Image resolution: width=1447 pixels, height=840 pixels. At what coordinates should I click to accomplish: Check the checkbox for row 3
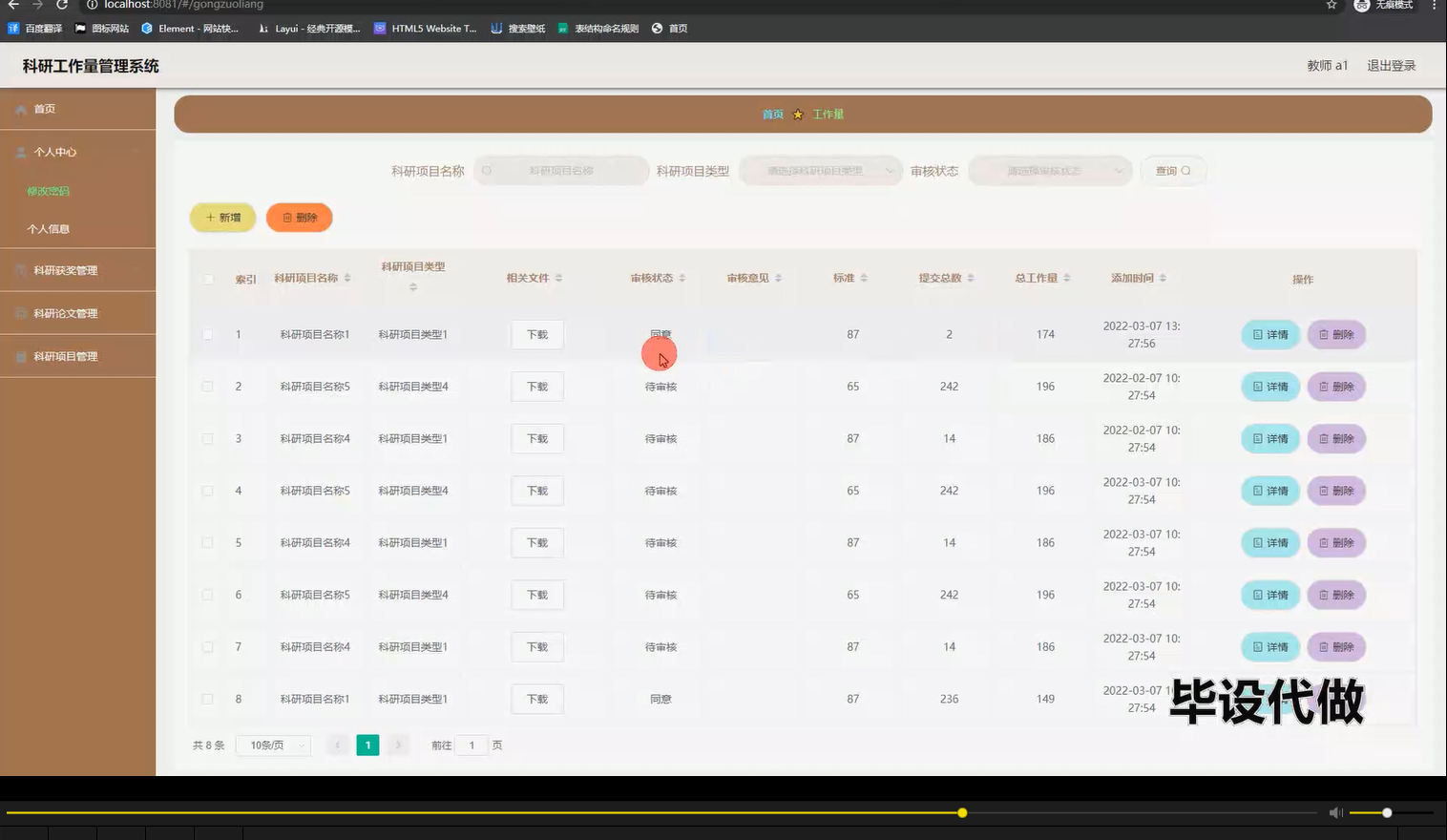[208, 439]
